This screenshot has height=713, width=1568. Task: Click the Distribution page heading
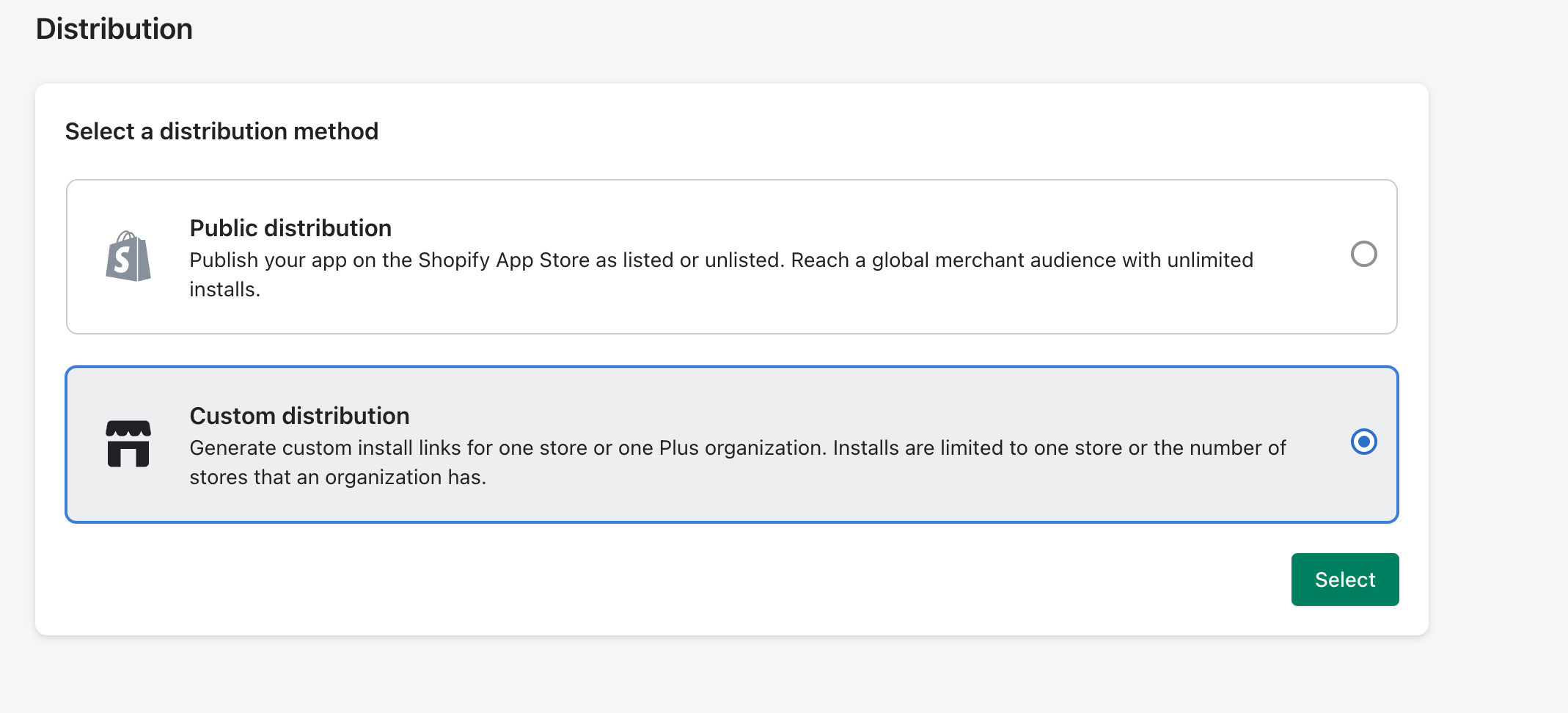(114, 29)
